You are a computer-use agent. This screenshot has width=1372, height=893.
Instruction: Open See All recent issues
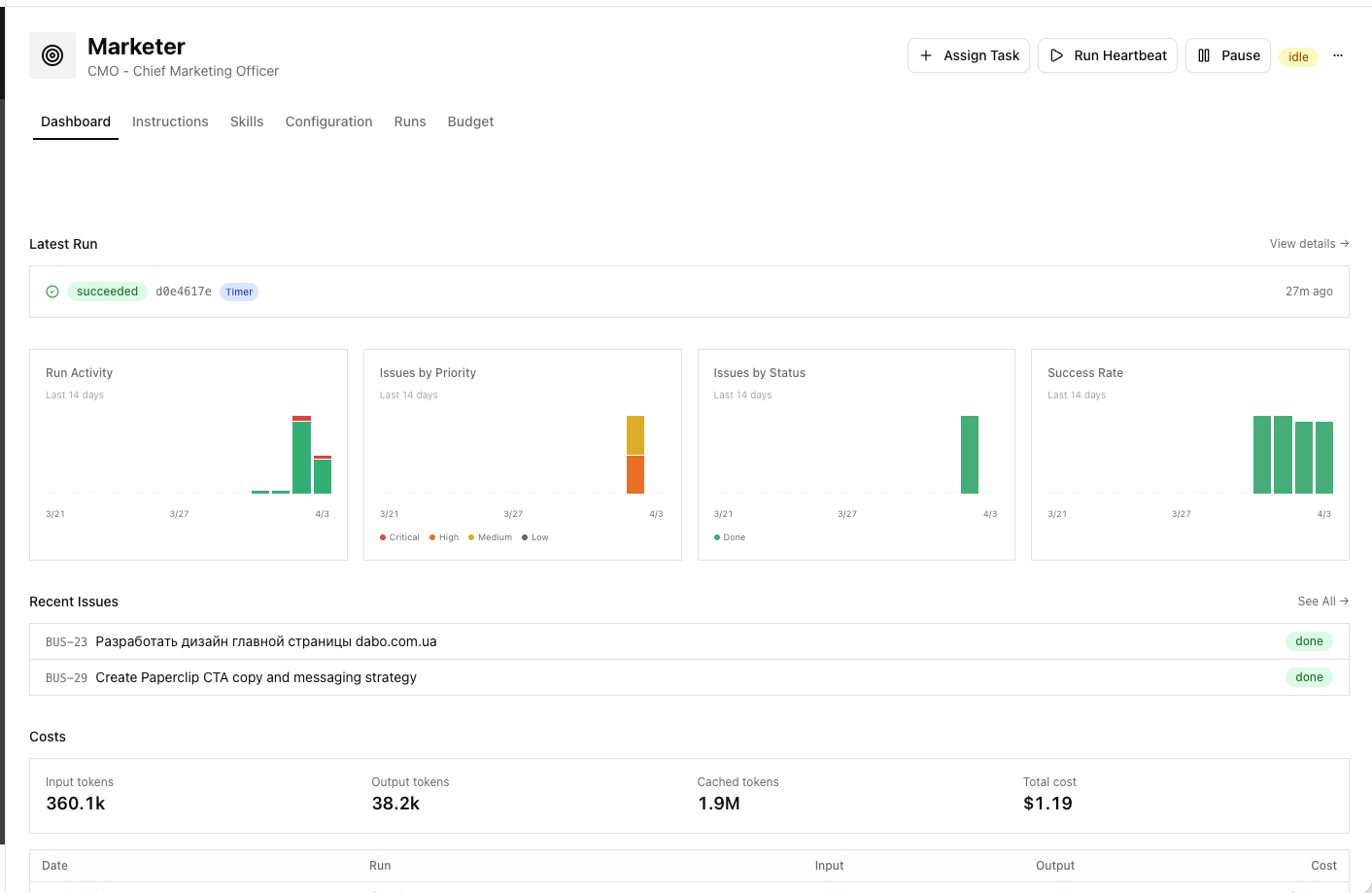tap(1317, 601)
